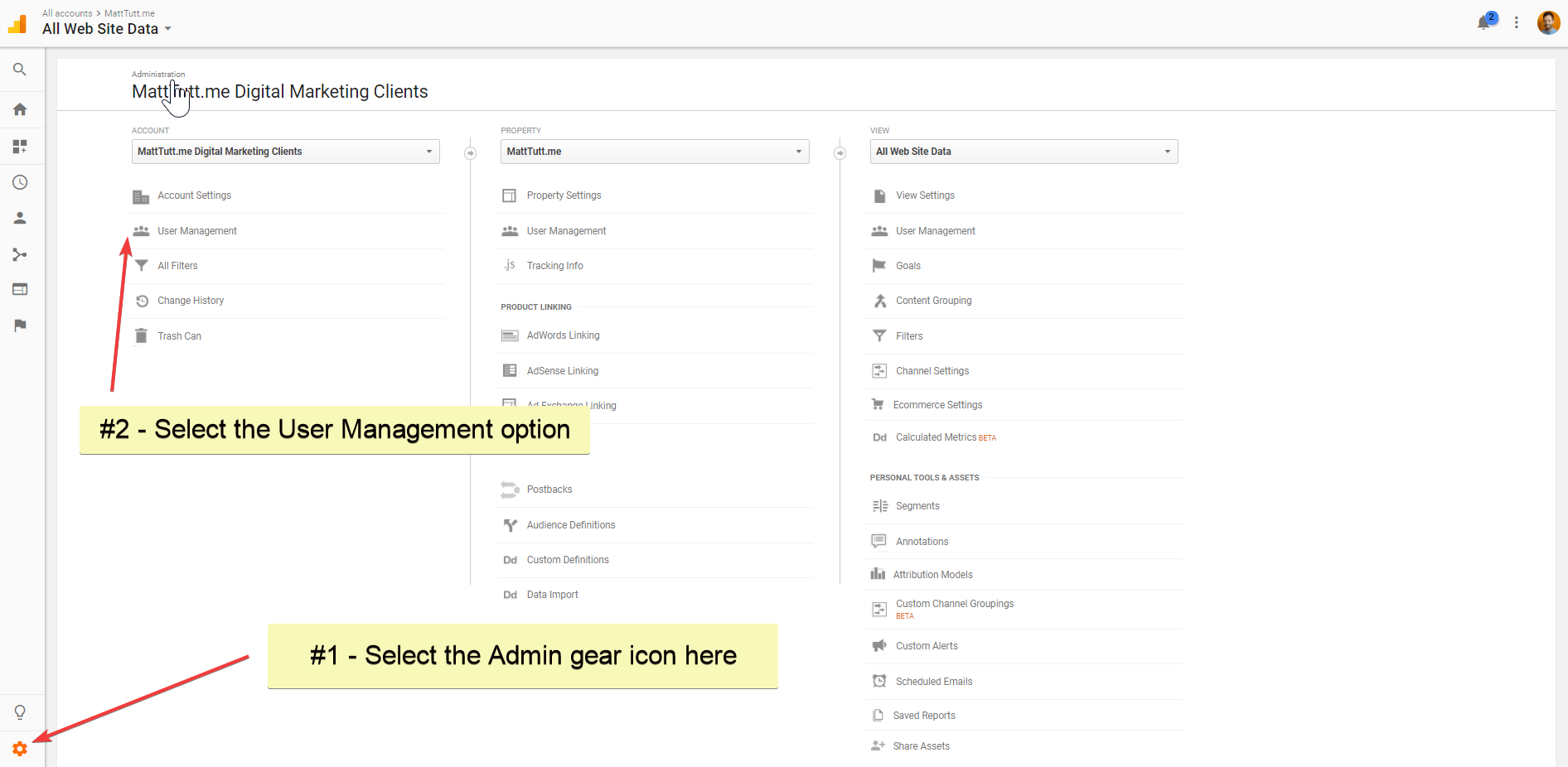Click the account User Management people icon
This screenshot has height=767, width=1568.
coord(141,231)
